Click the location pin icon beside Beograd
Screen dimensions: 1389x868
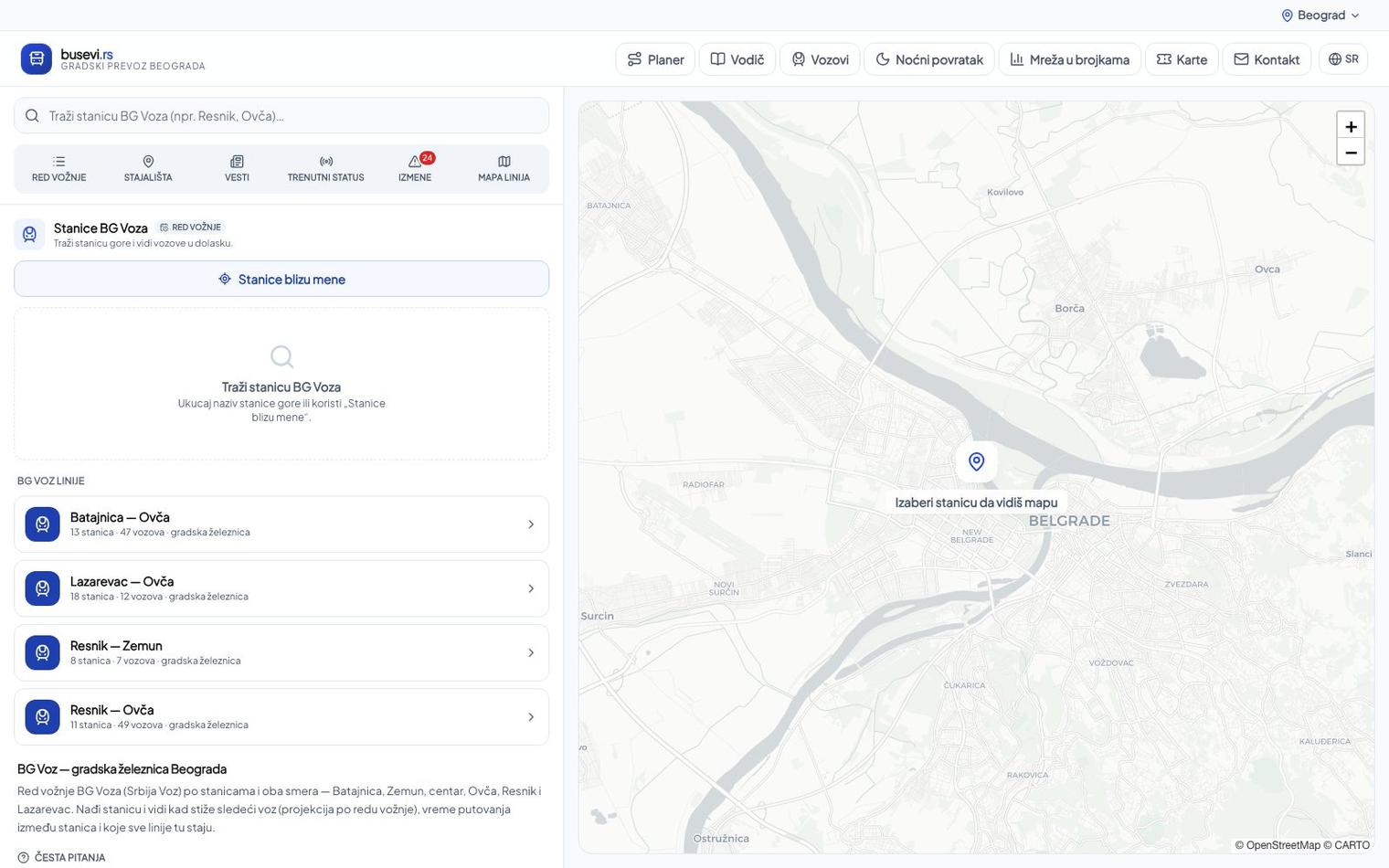[1288, 16]
